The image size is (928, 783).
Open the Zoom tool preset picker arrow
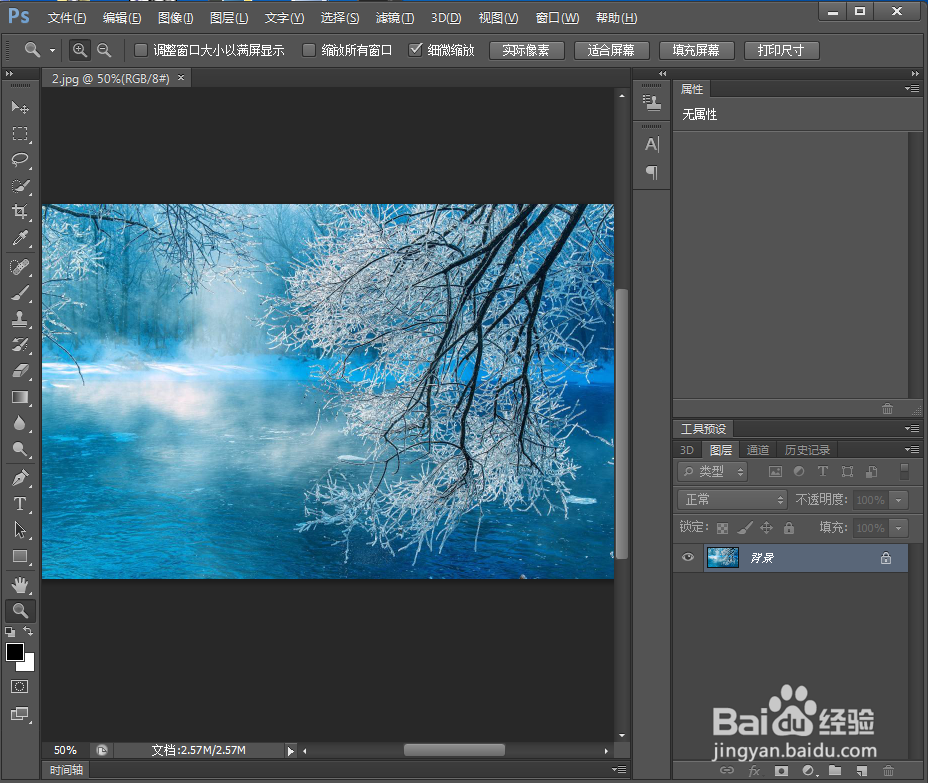click(52, 50)
